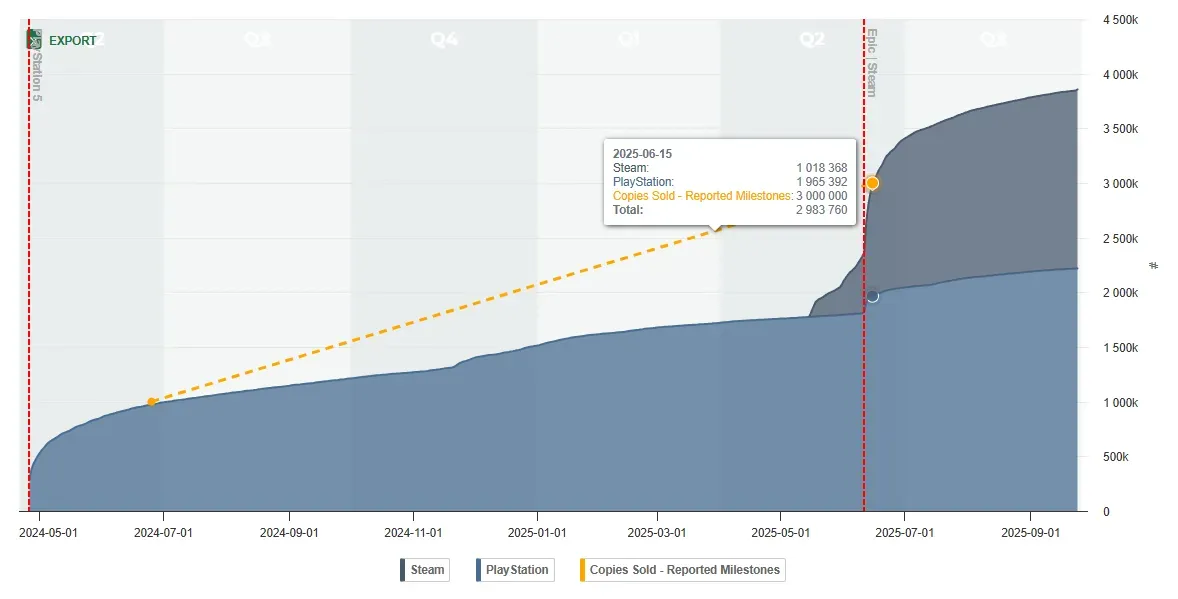
Task: Click the Excel export icon
Action: click(34, 40)
